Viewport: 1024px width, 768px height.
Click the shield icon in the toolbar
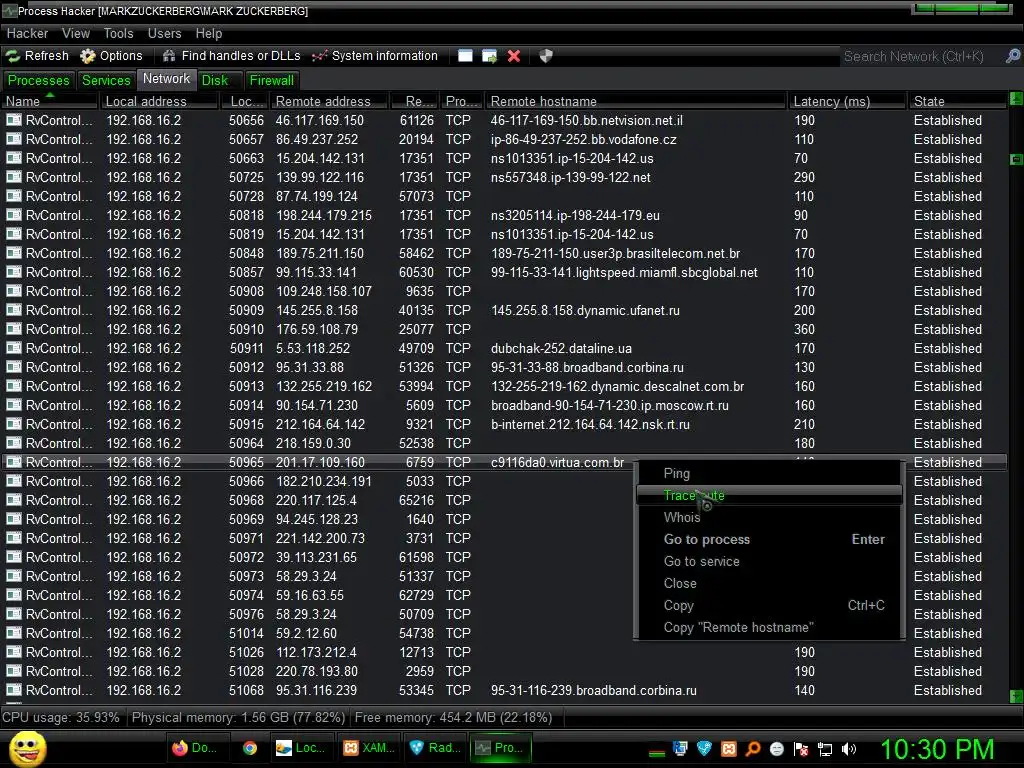click(546, 56)
